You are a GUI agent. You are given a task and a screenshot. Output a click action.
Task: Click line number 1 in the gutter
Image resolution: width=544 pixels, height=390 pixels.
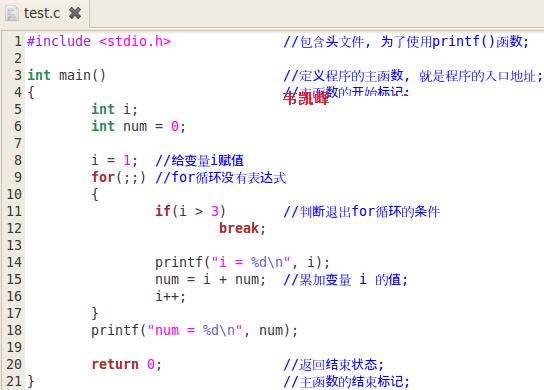(18, 41)
